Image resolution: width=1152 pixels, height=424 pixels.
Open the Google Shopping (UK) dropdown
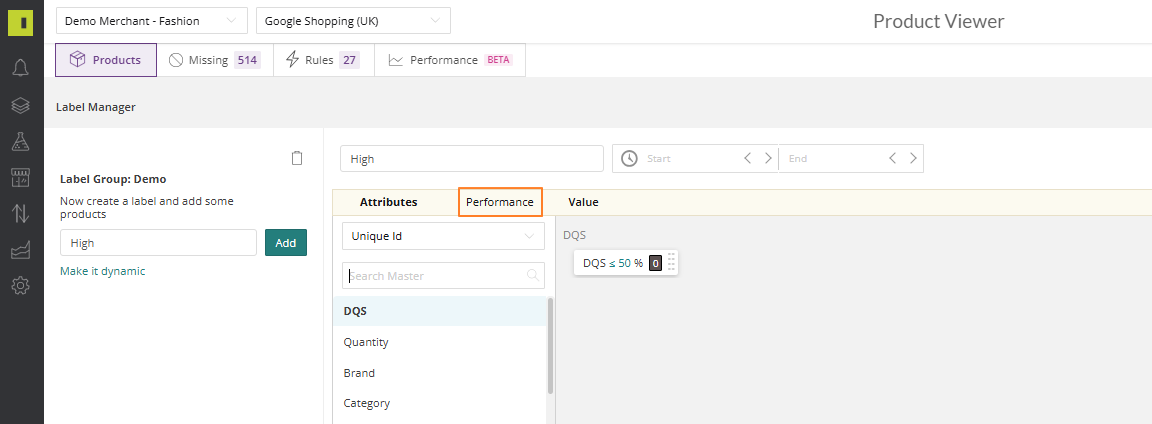[353, 21]
